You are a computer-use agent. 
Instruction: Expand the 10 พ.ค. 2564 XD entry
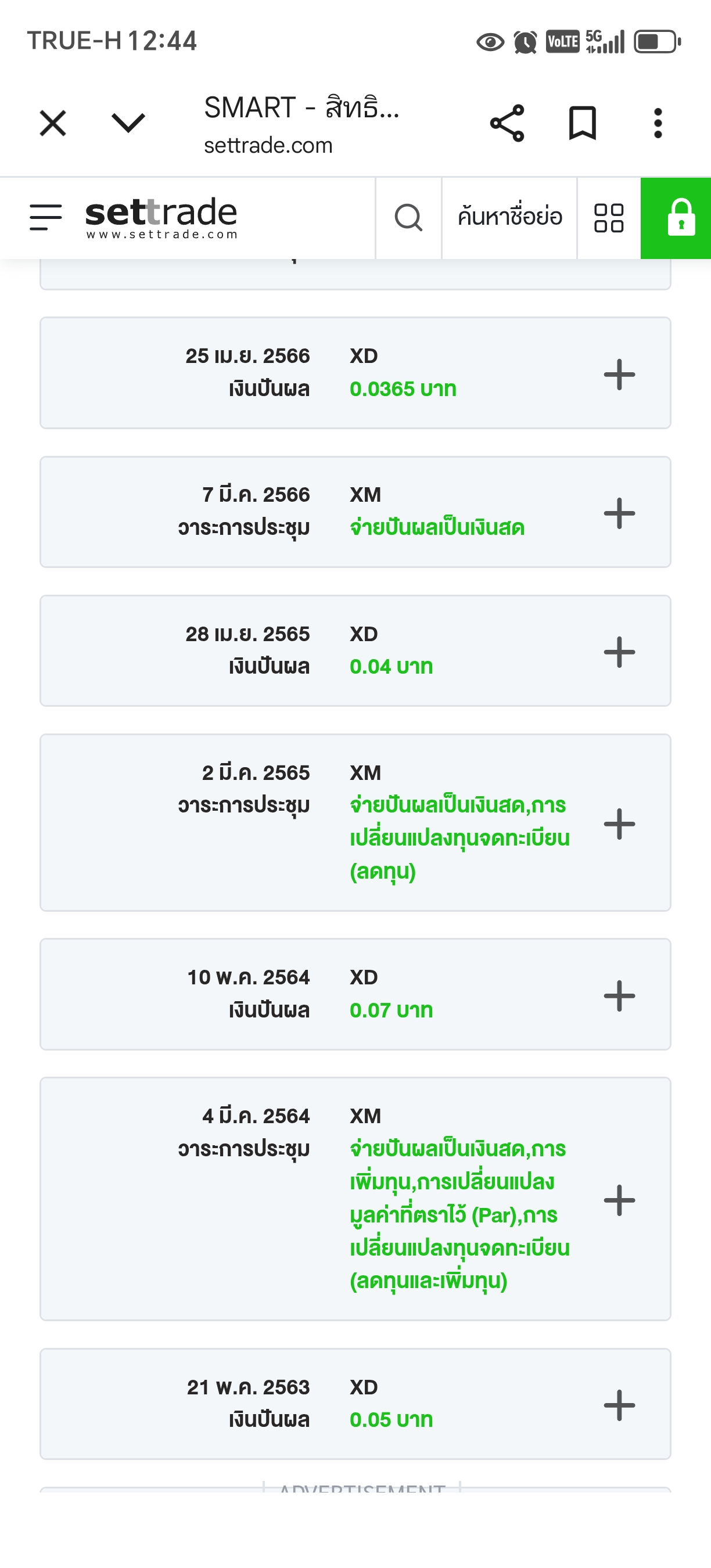point(619,995)
